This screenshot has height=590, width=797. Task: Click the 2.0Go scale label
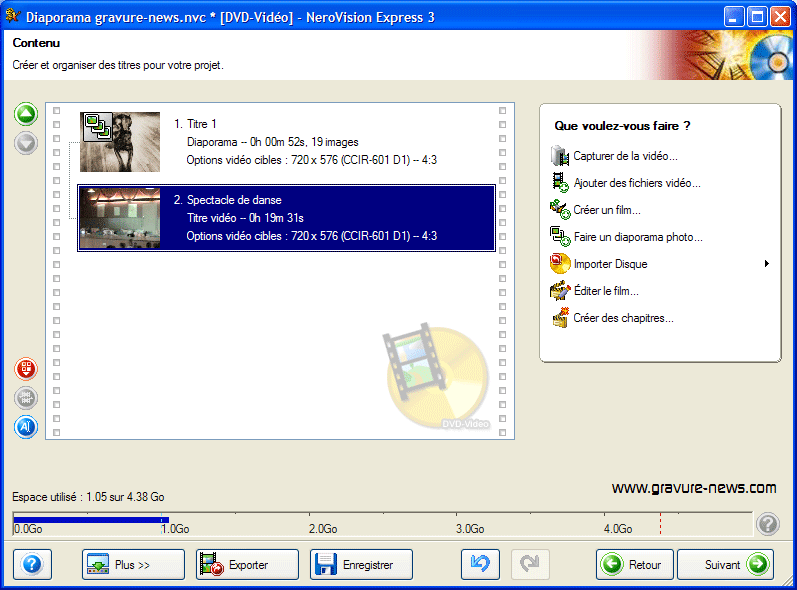[x=323, y=529]
